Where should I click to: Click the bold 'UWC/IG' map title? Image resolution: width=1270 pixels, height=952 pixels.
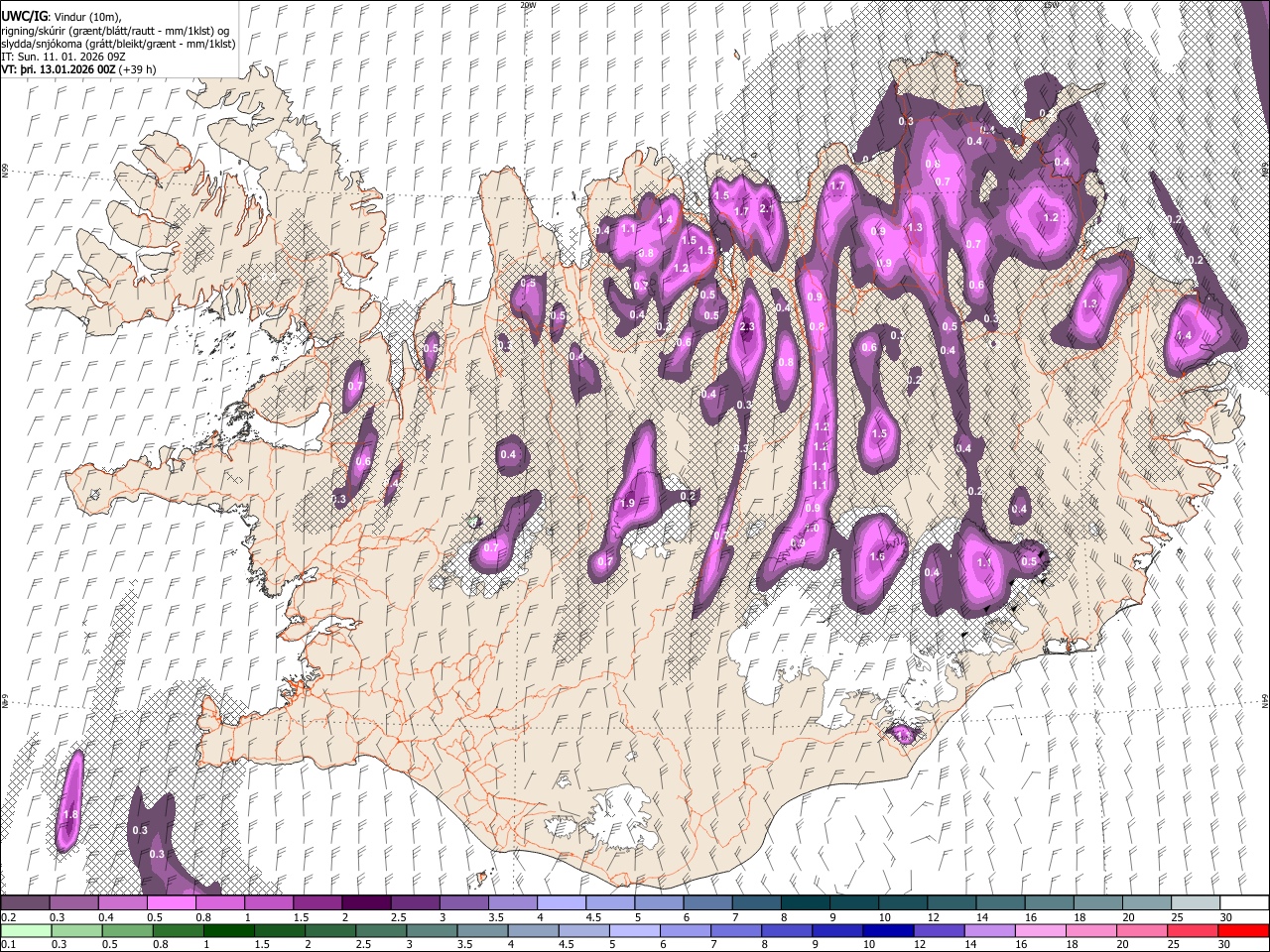pyautogui.click(x=23, y=16)
